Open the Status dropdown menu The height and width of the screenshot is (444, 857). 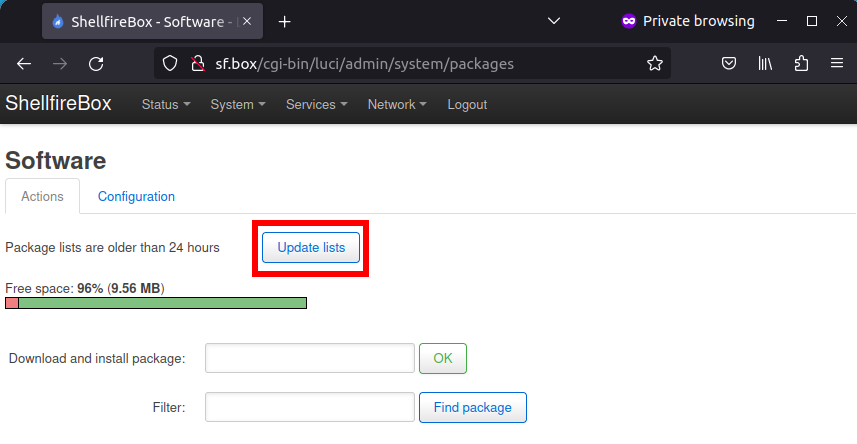click(166, 104)
